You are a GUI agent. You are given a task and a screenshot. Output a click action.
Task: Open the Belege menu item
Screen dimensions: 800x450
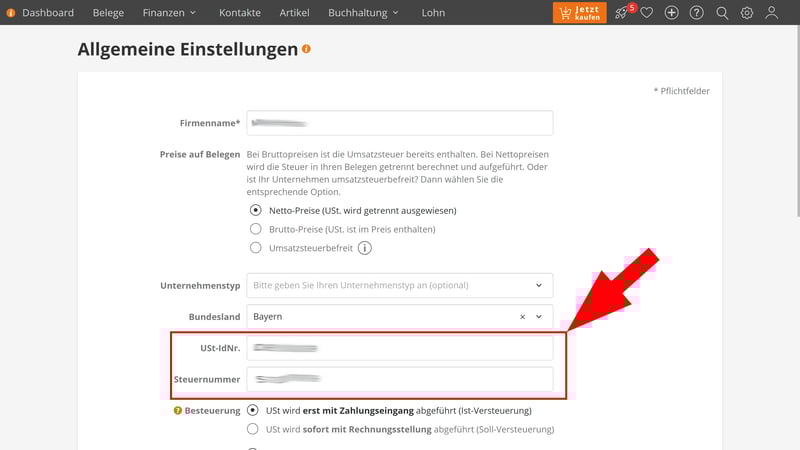(108, 13)
